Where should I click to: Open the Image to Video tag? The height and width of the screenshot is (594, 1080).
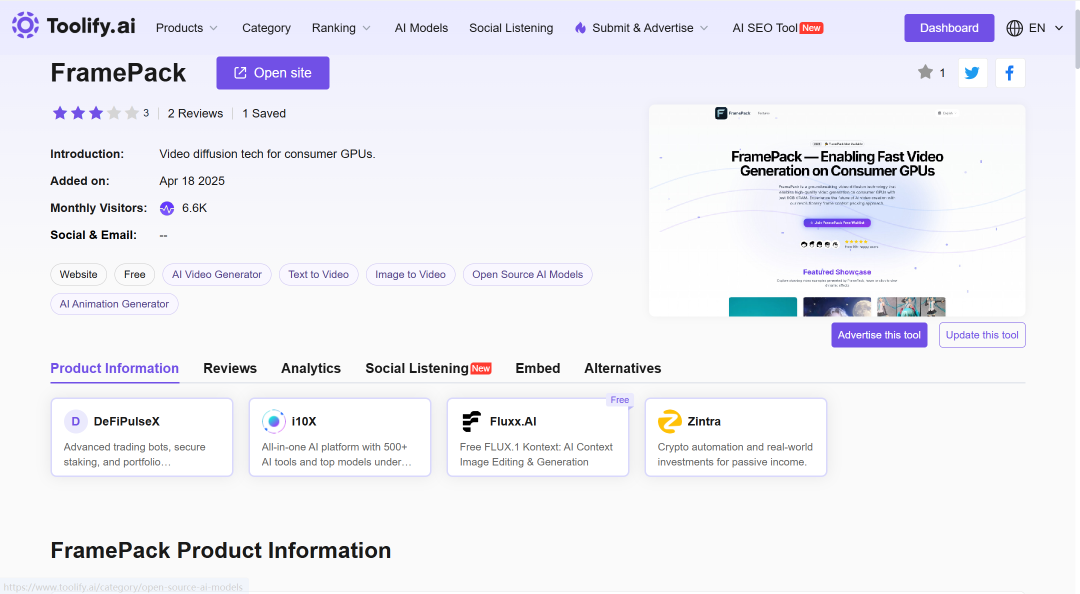click(411, 274)
